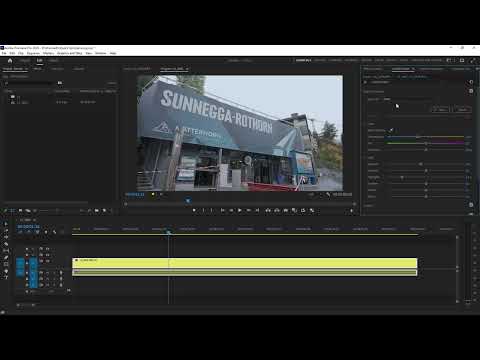The width and height of the screenshot is (480, 360).
Task: Open the Program Monitor Button Editor plus
Action: (351, 211)
